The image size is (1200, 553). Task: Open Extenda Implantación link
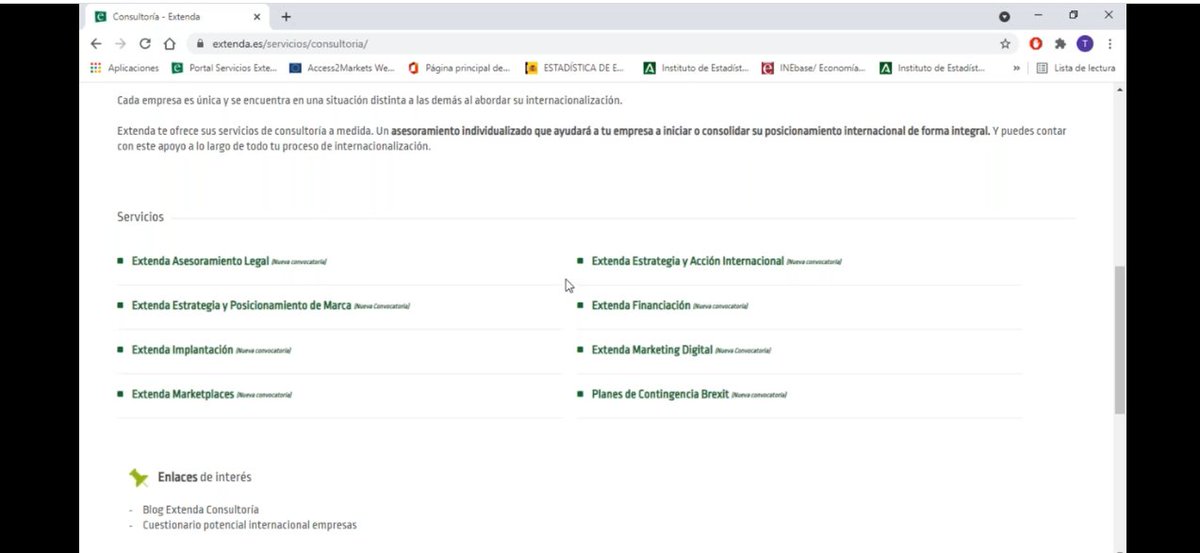pos(182,350)
